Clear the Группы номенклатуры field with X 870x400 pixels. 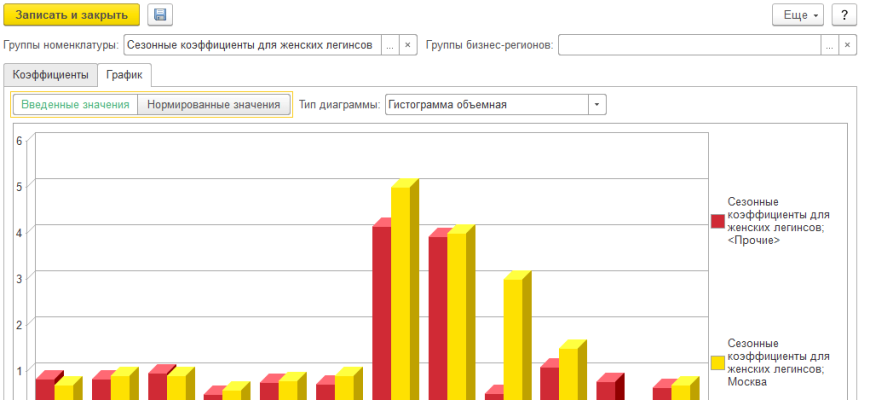tap(408, 45)
